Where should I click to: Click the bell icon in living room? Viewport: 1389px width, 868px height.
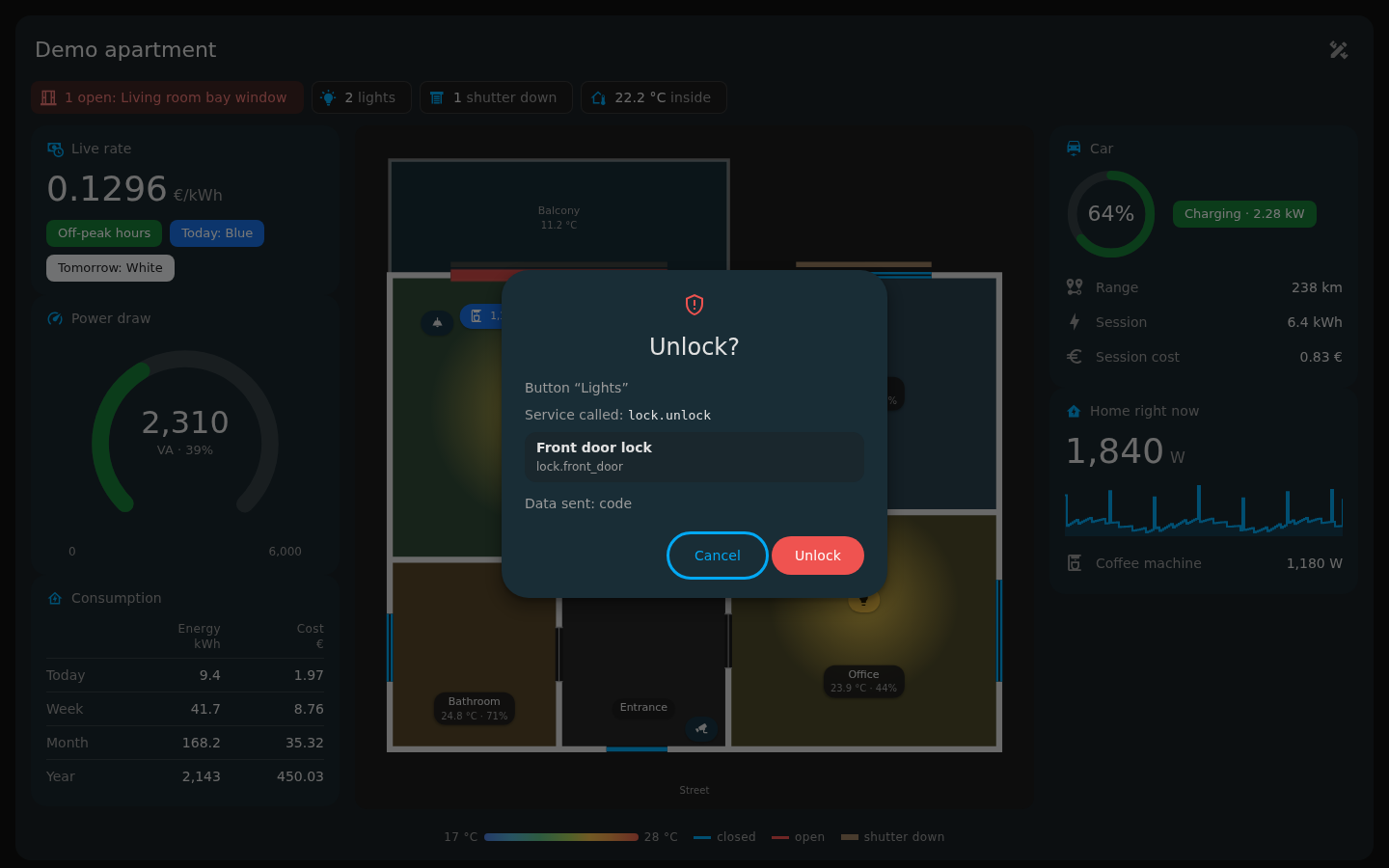click(x=437, y=322)
